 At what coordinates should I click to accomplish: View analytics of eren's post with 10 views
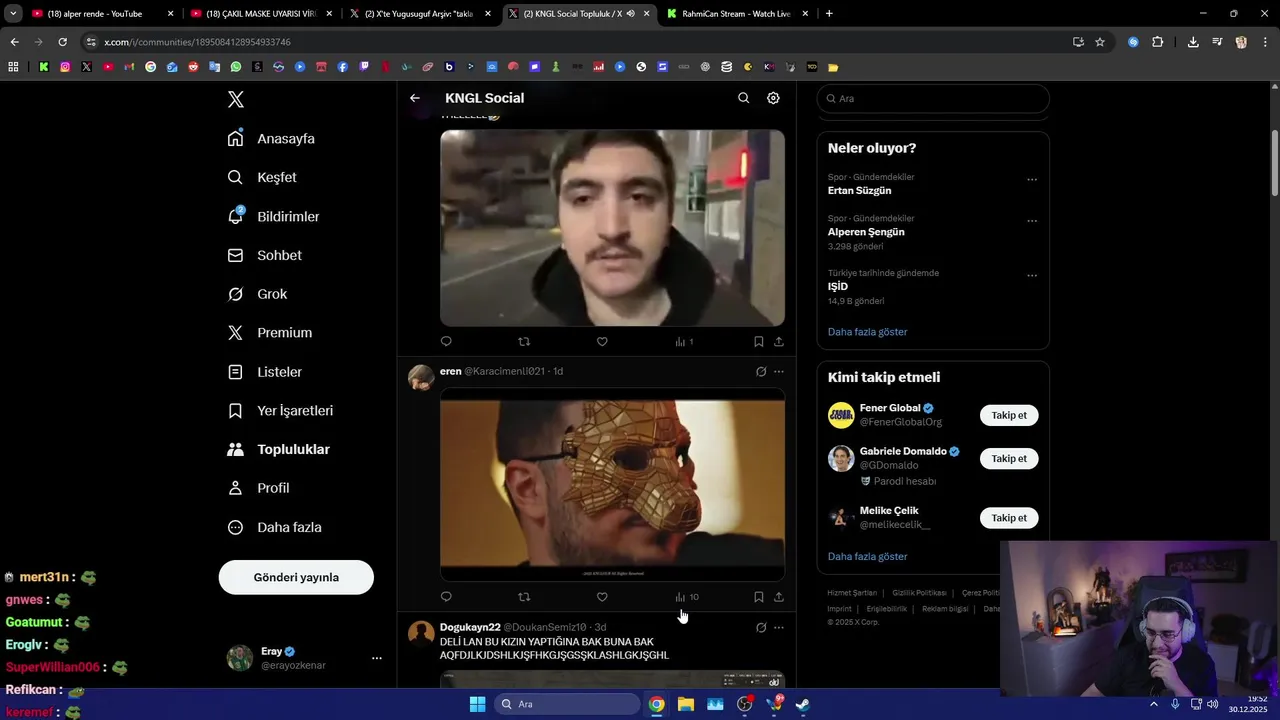687,597
